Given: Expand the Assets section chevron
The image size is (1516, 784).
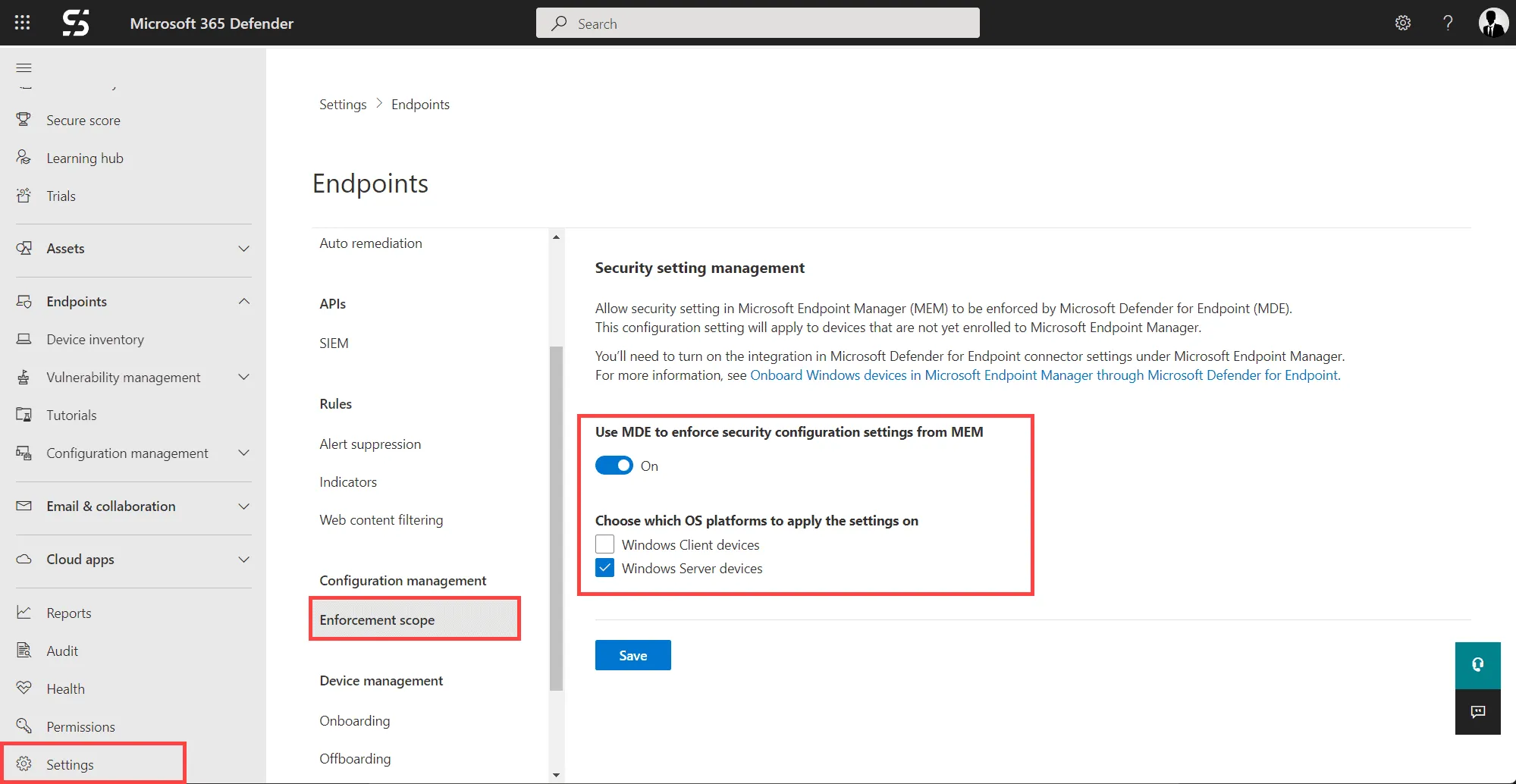Looking at the screenshot, I should tap(243, 249).
